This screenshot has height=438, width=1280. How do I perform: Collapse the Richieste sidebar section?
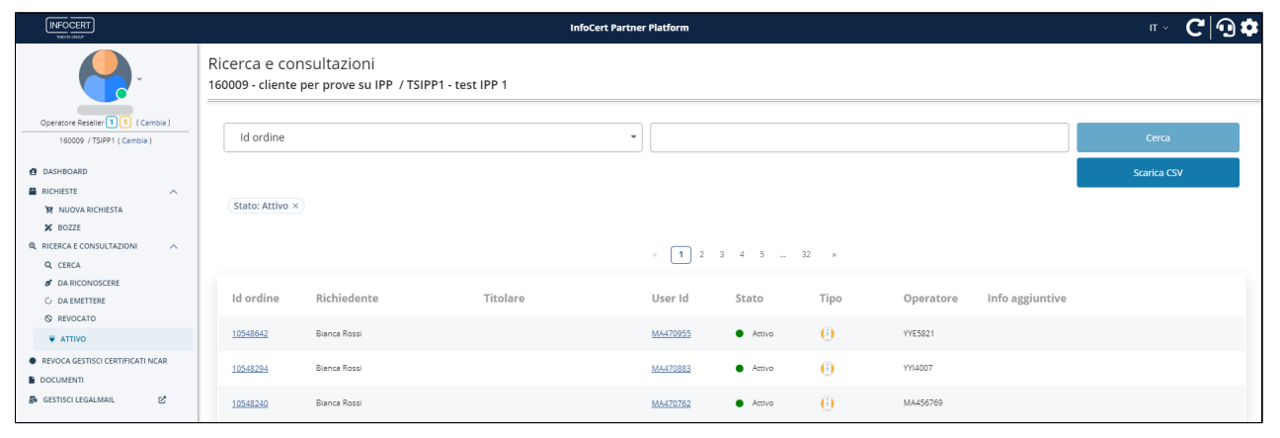[x=174, y=191]
